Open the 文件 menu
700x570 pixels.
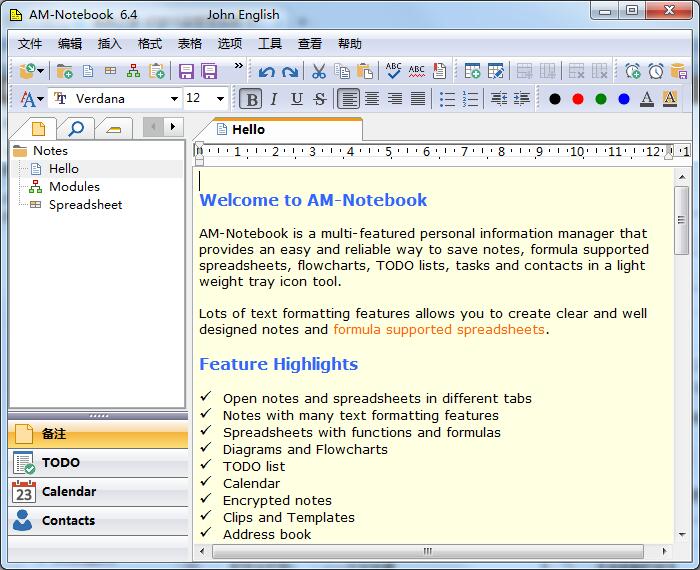tap(30, 44)
